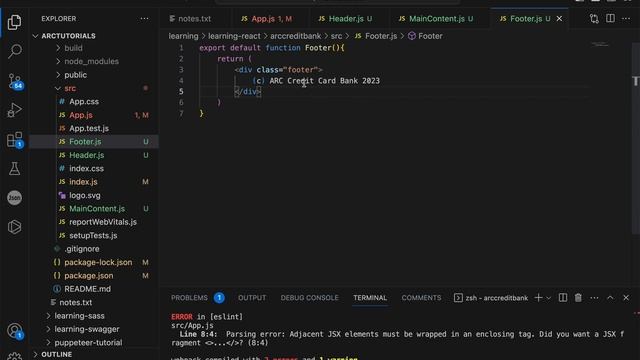
Task: Maximize the panel size chevron
Action: point(610,298)
